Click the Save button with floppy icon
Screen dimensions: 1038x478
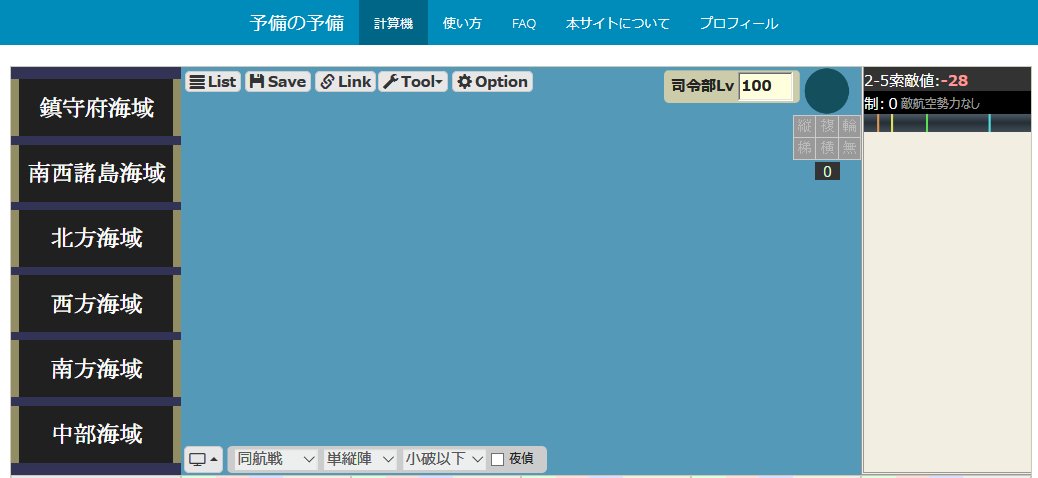tap(278, 81)
